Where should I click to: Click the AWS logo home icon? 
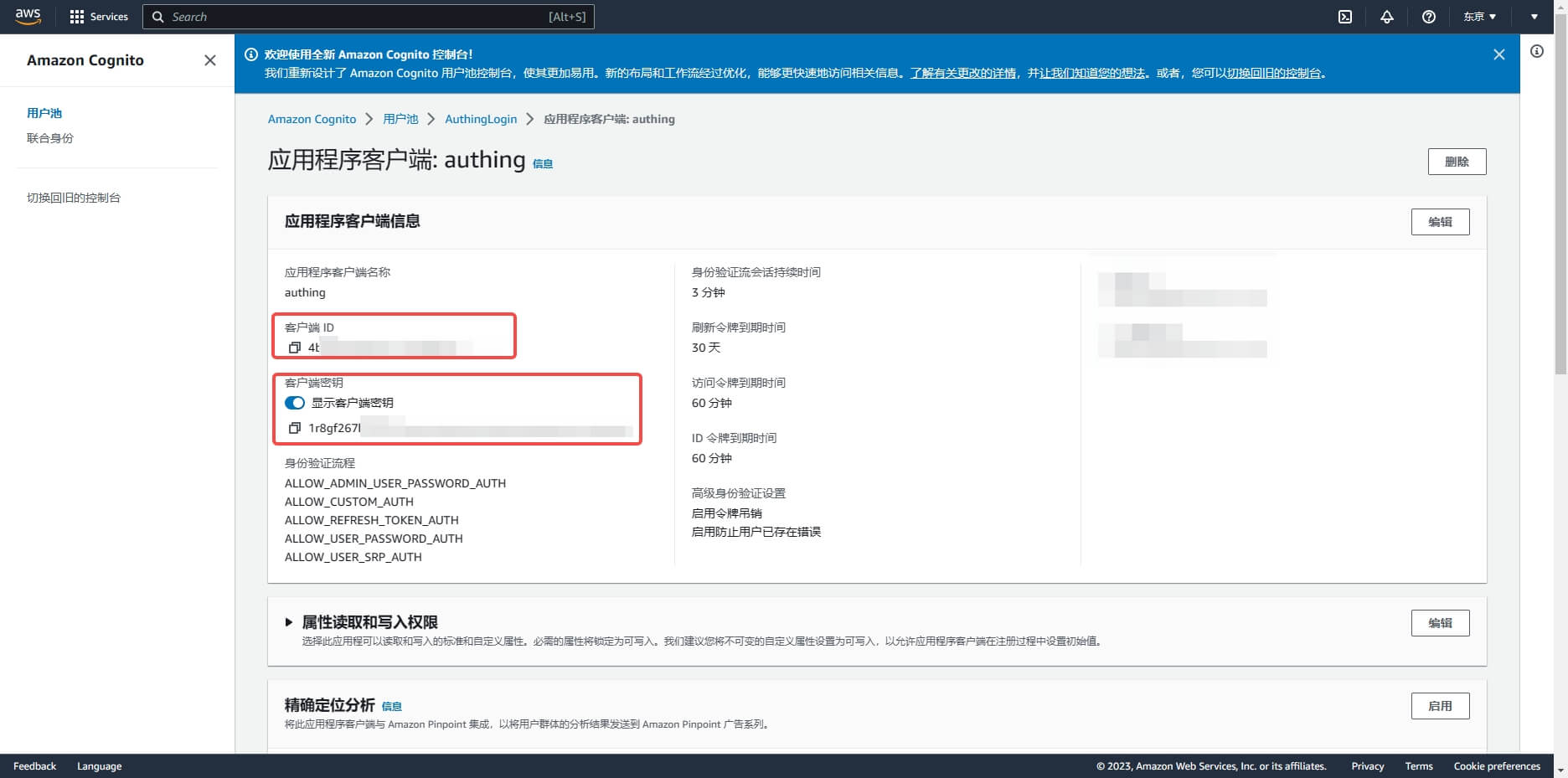click(x=28, y=17)
